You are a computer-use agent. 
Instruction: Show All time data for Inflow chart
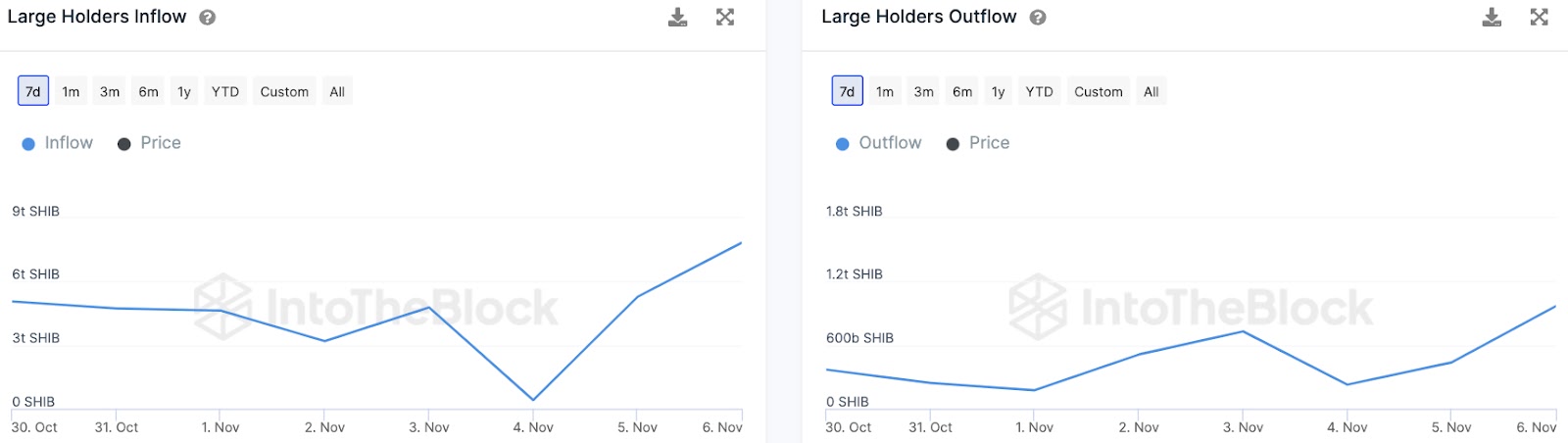point(337,91)
